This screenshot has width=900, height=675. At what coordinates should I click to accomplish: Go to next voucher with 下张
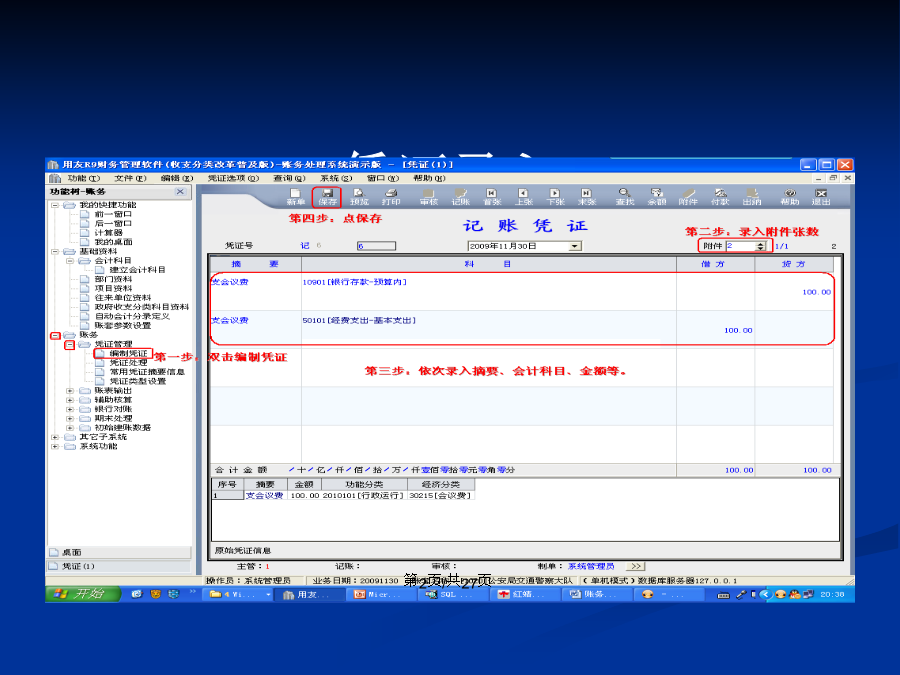(x=555, y=197)
